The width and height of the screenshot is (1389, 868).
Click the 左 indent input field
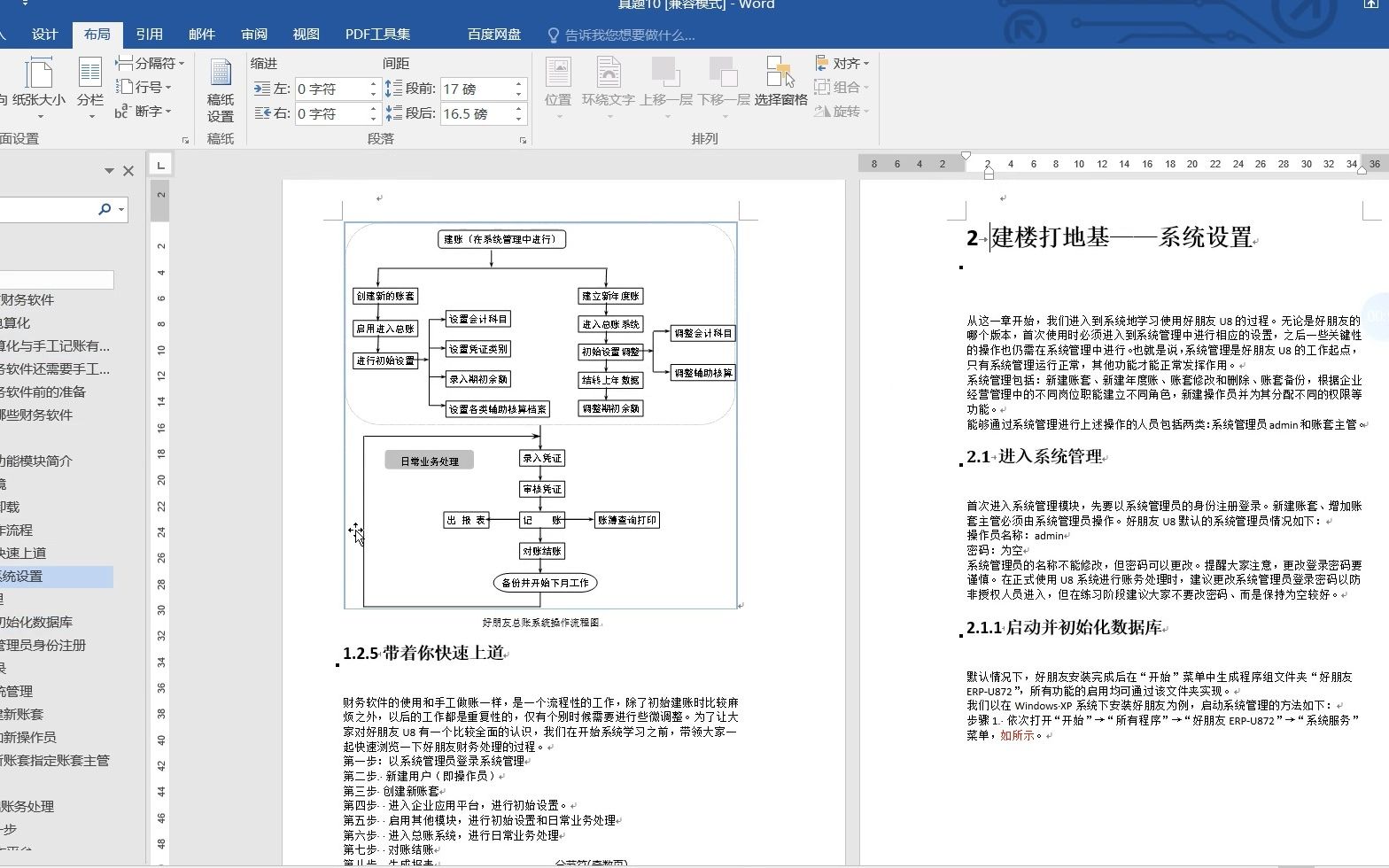(x=330, y=89)
